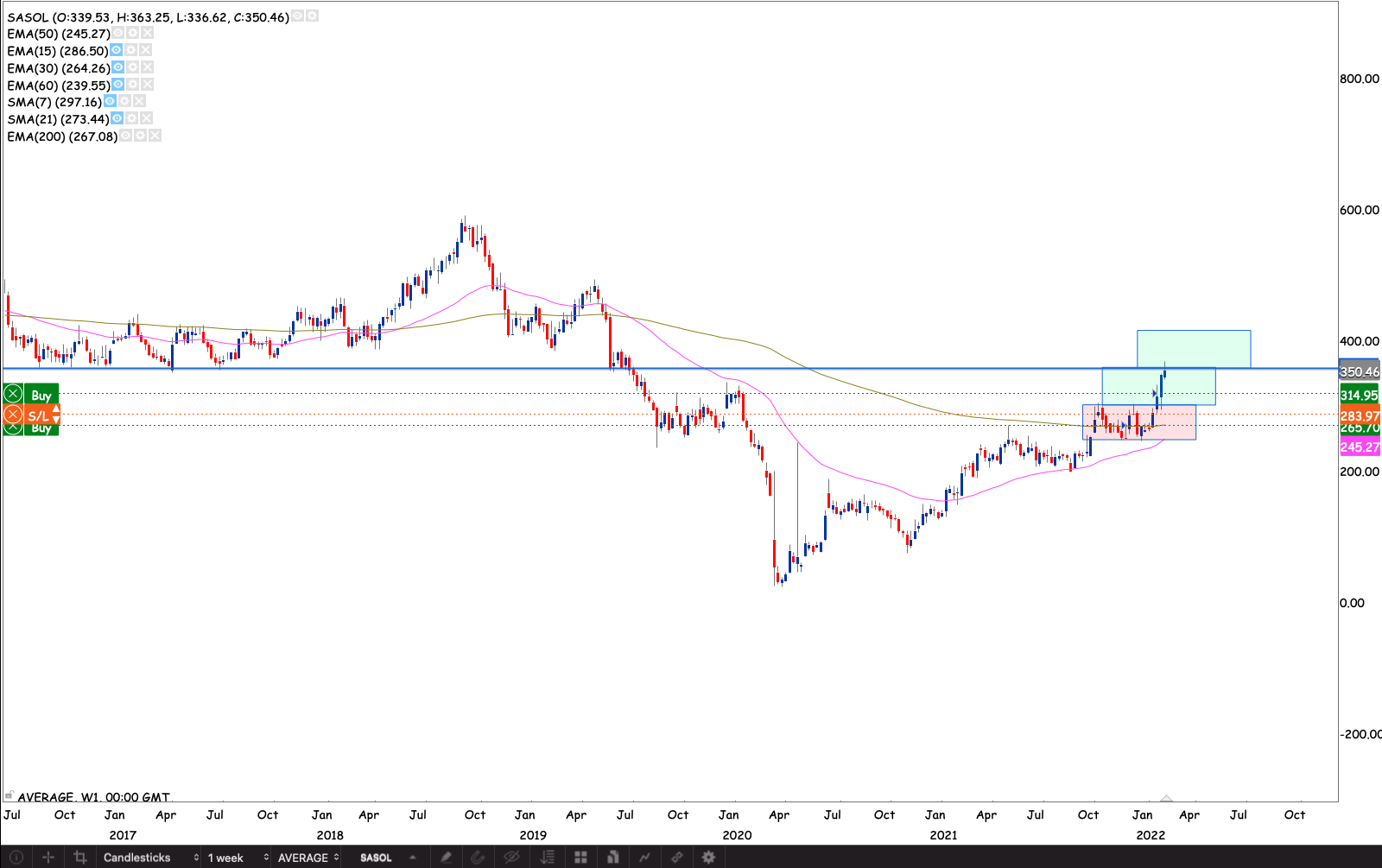This screenshot has height=868, width=1382.
Task: Hide the SMA(7) indicator via eye icon
Action: [x=110, y=101]
